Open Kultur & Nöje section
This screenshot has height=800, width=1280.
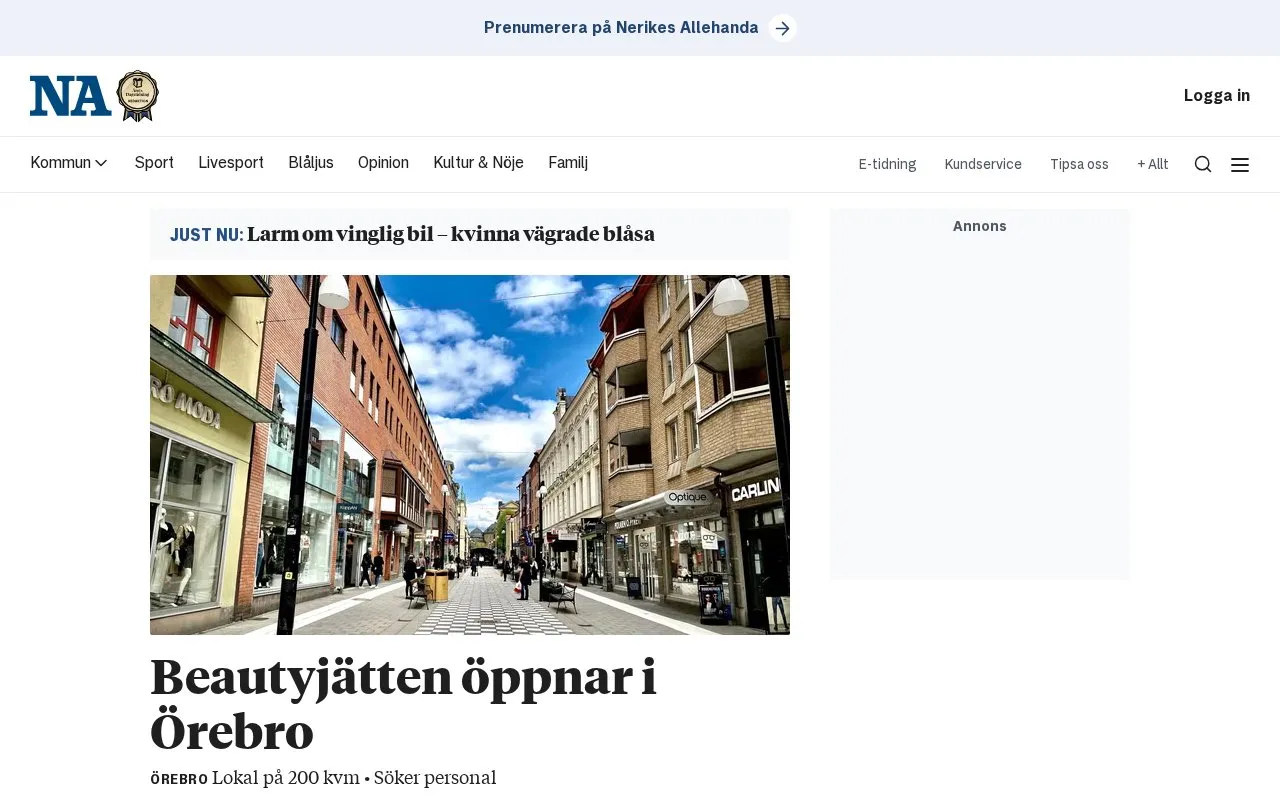[x=478, y=163]
